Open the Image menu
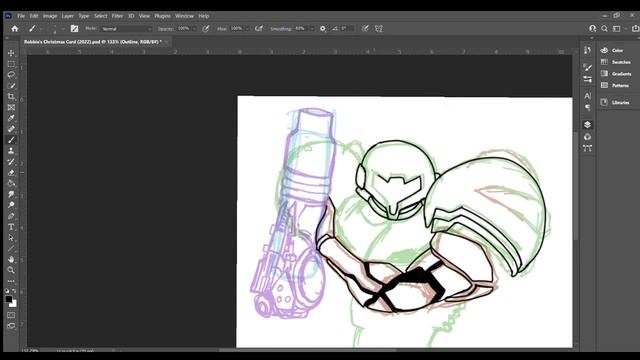 (50, 16)
